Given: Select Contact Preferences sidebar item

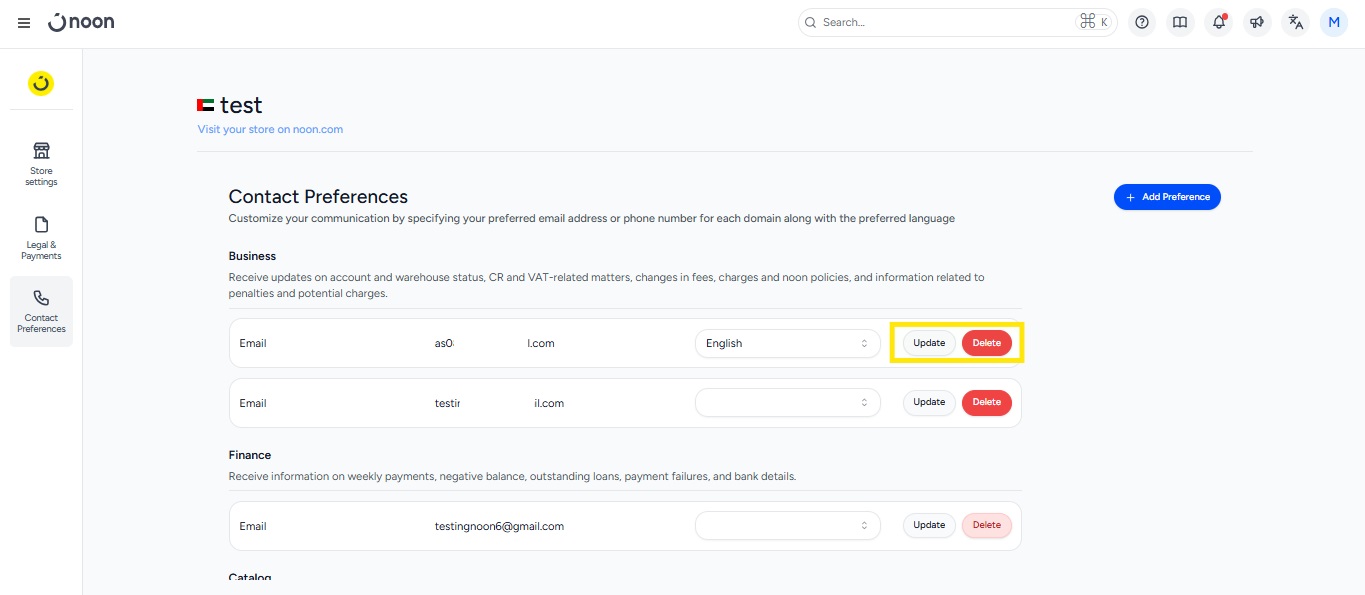Looking at the screenshot, I should point(41,311).
